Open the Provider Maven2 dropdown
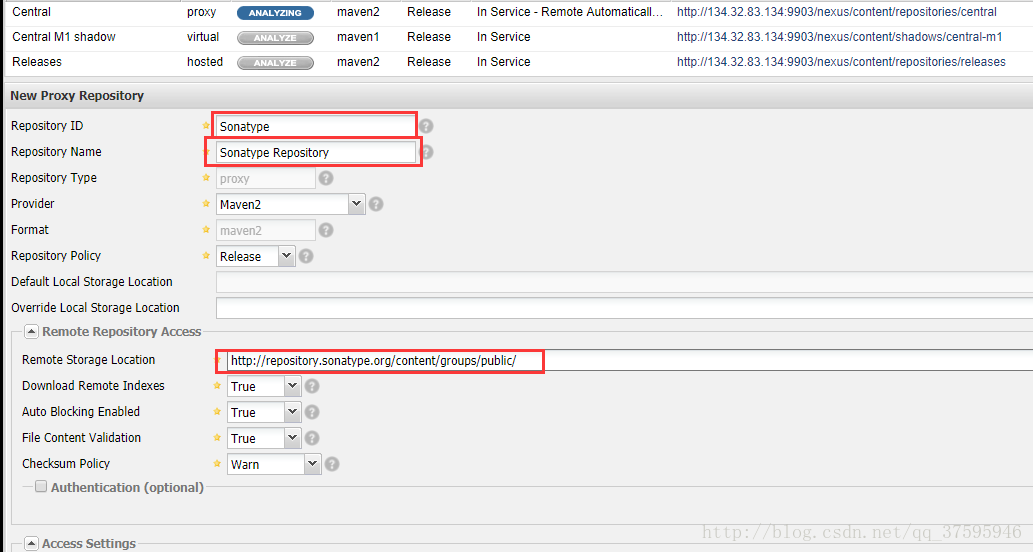This screenshot has width=1033, height=552. [x=356, y=204]
